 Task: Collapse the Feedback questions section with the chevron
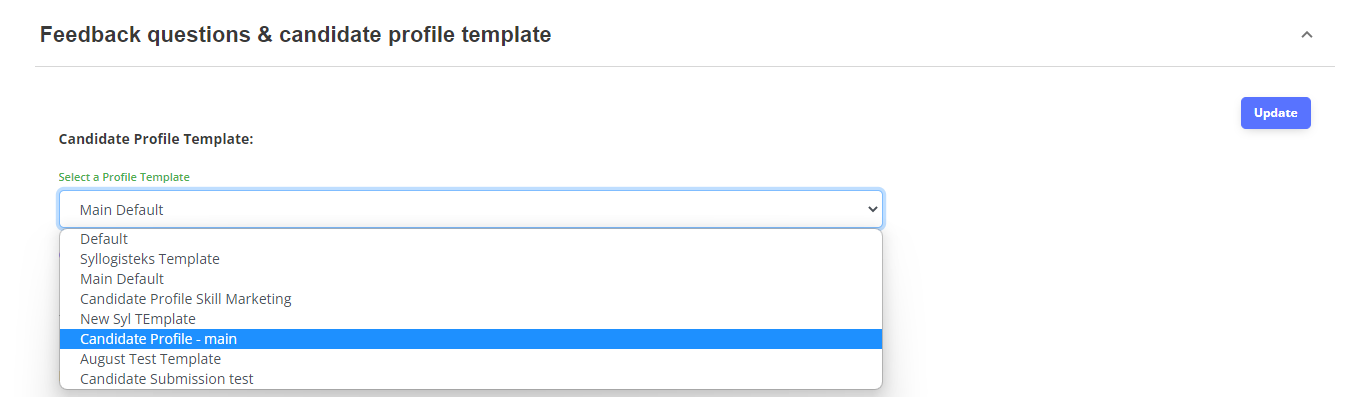click(x=1306, y=35)
